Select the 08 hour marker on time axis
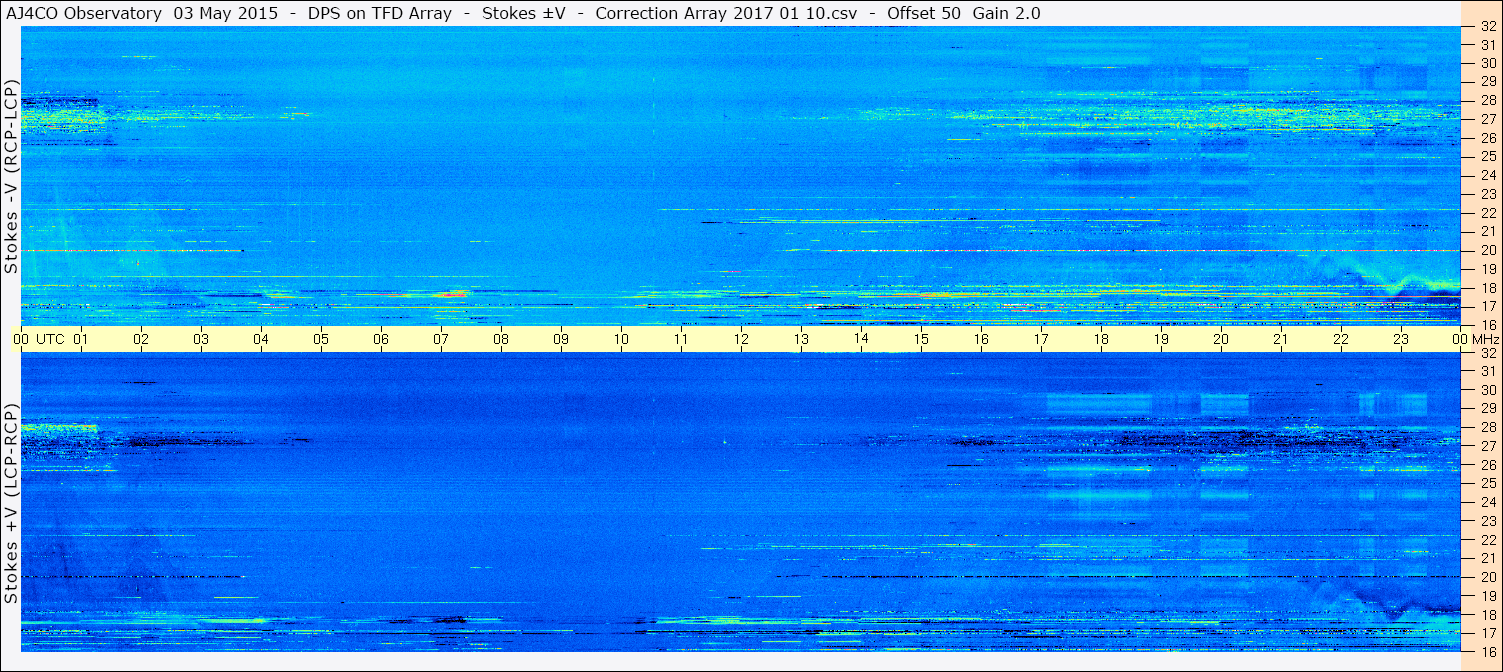 pyautogui.click(x=501, y=339)
